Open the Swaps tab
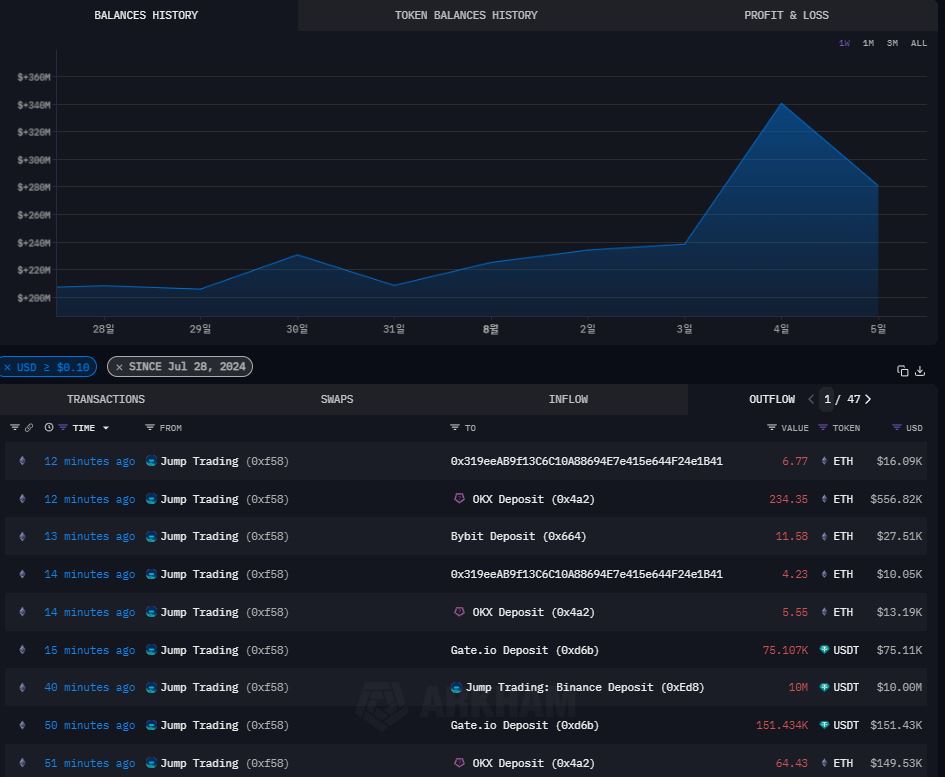 [x=337, y=399]
